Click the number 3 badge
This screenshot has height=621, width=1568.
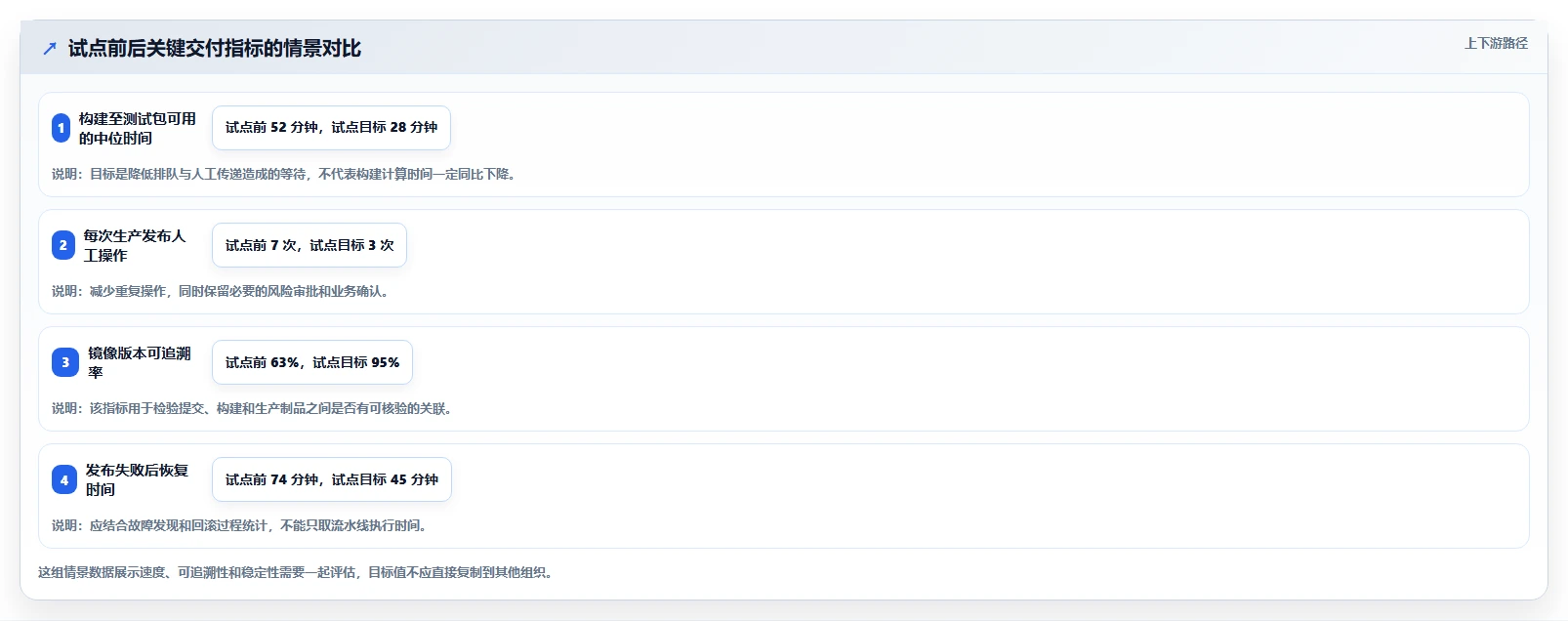point(65,362)
